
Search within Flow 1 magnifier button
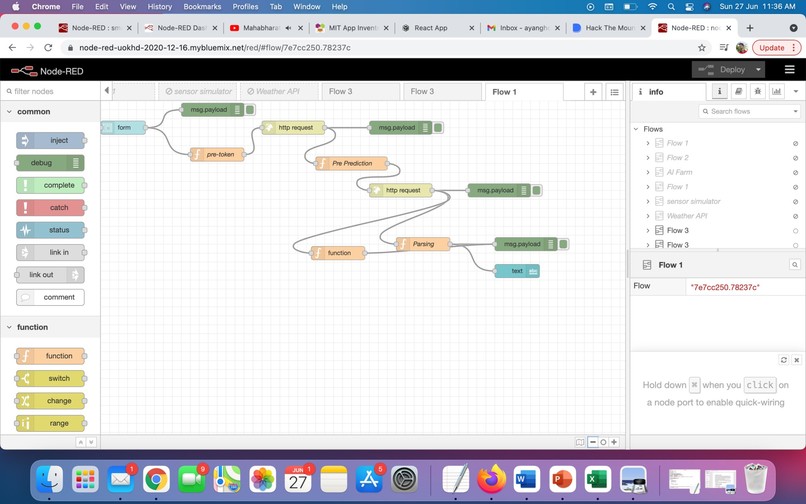point(795,265)
